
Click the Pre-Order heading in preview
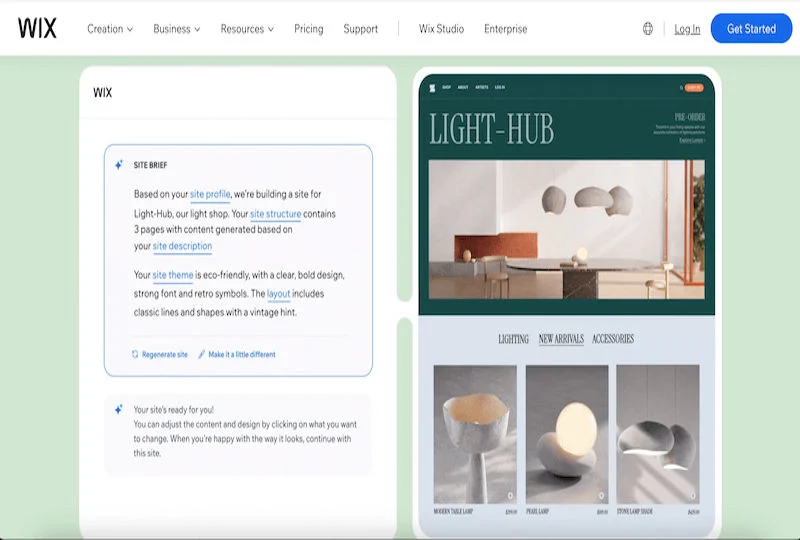coord(690,117)
